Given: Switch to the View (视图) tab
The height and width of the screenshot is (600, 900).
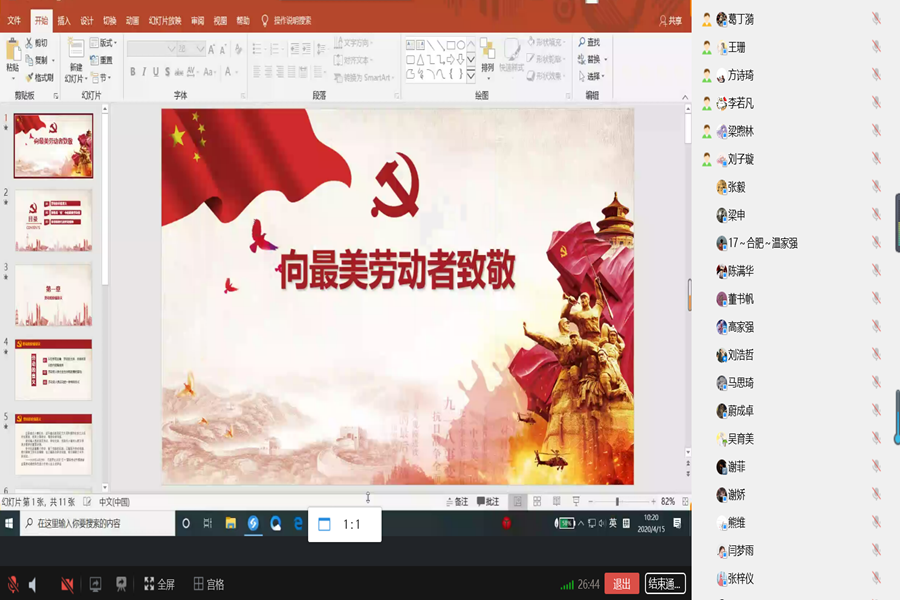Looking at the screenshot, I should click(220, 21).
